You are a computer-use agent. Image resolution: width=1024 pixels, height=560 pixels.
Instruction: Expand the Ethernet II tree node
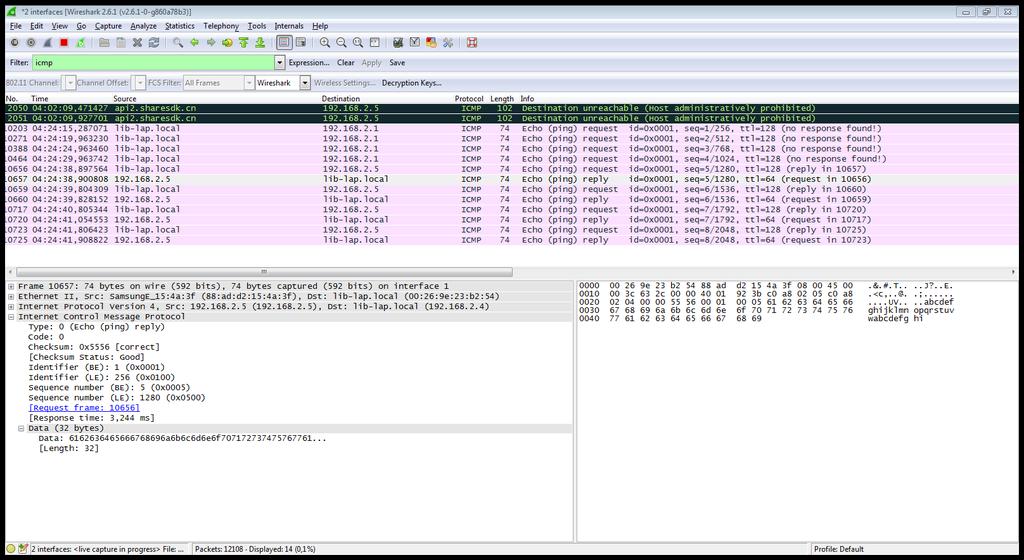click(11, 296)
